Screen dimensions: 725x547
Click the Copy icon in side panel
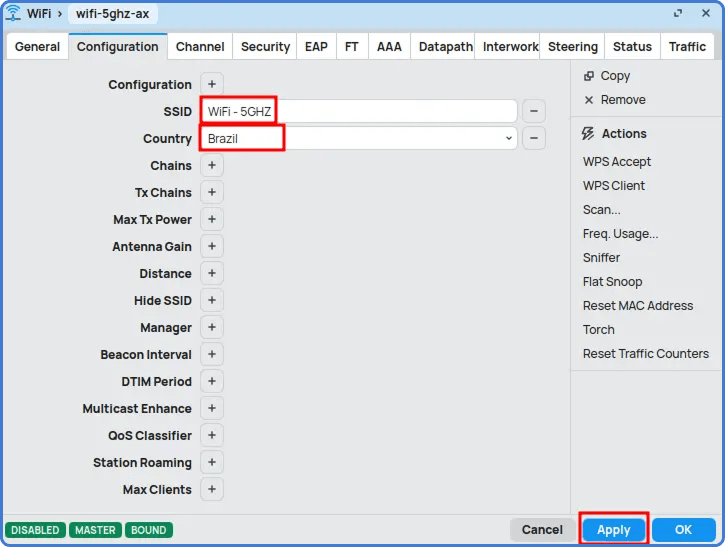pyautogui.click(x=589, y=76)
